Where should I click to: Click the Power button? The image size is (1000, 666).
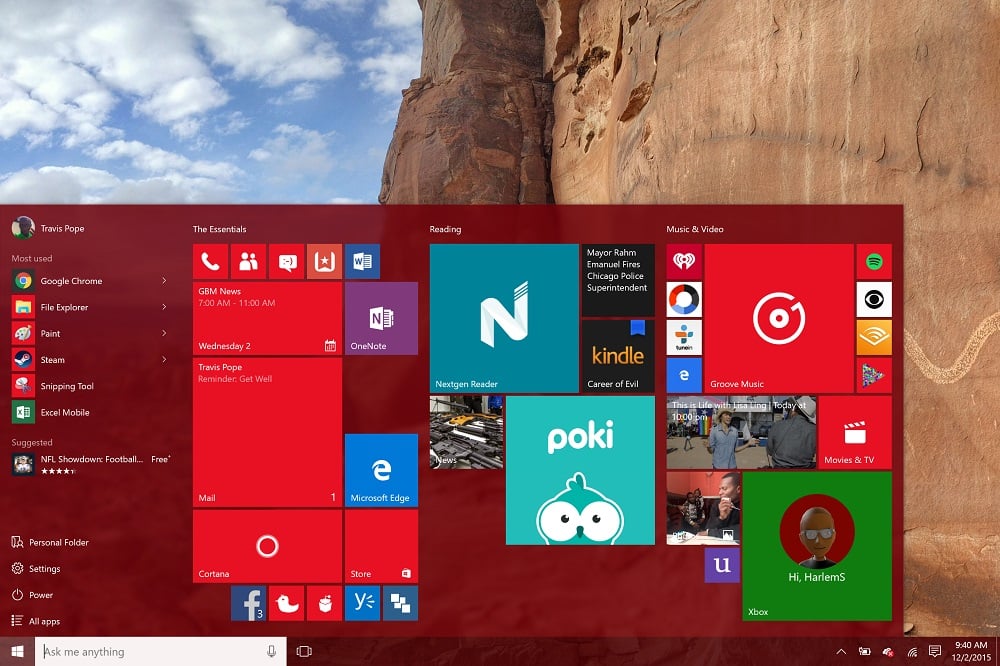coord(32,595)
